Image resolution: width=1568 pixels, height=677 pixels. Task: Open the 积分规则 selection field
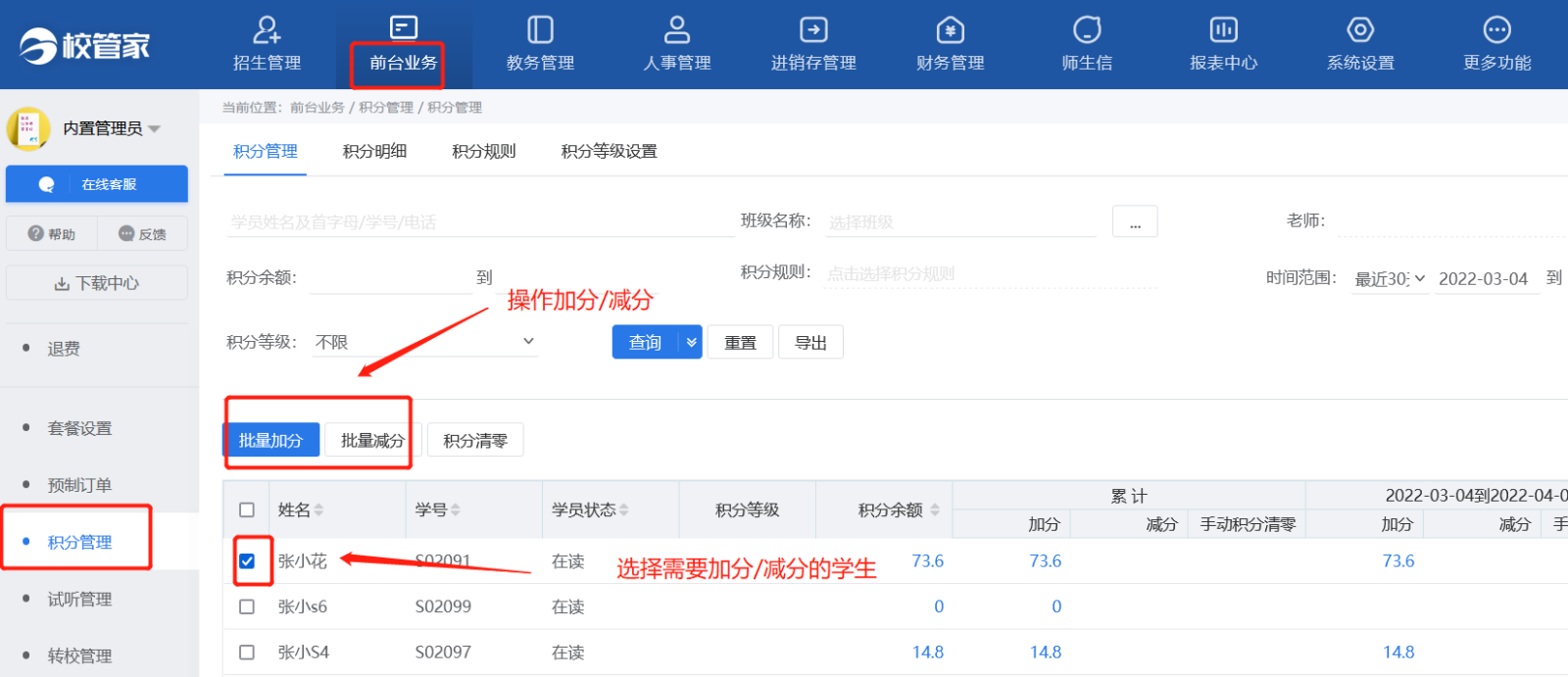tap(991, 273)
